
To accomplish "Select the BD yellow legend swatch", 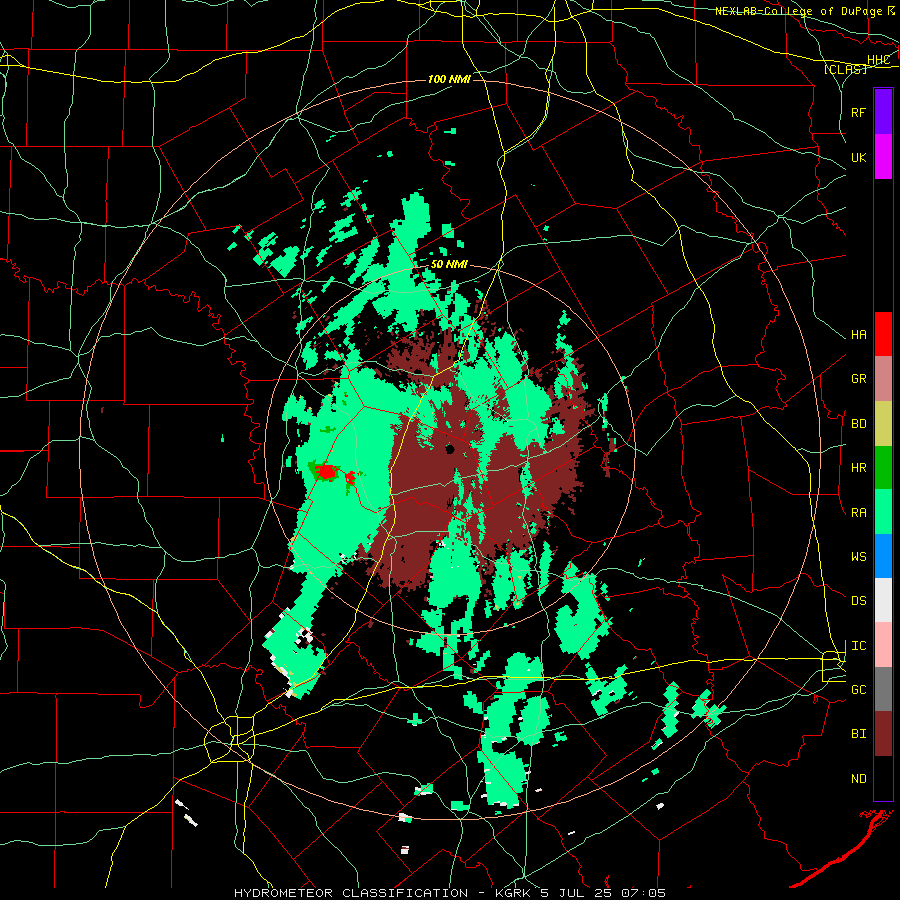I will (883, 424).
